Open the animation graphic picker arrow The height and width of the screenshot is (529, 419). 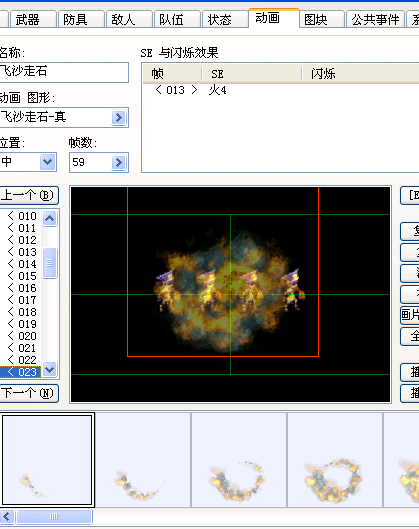tap(118, 117)
